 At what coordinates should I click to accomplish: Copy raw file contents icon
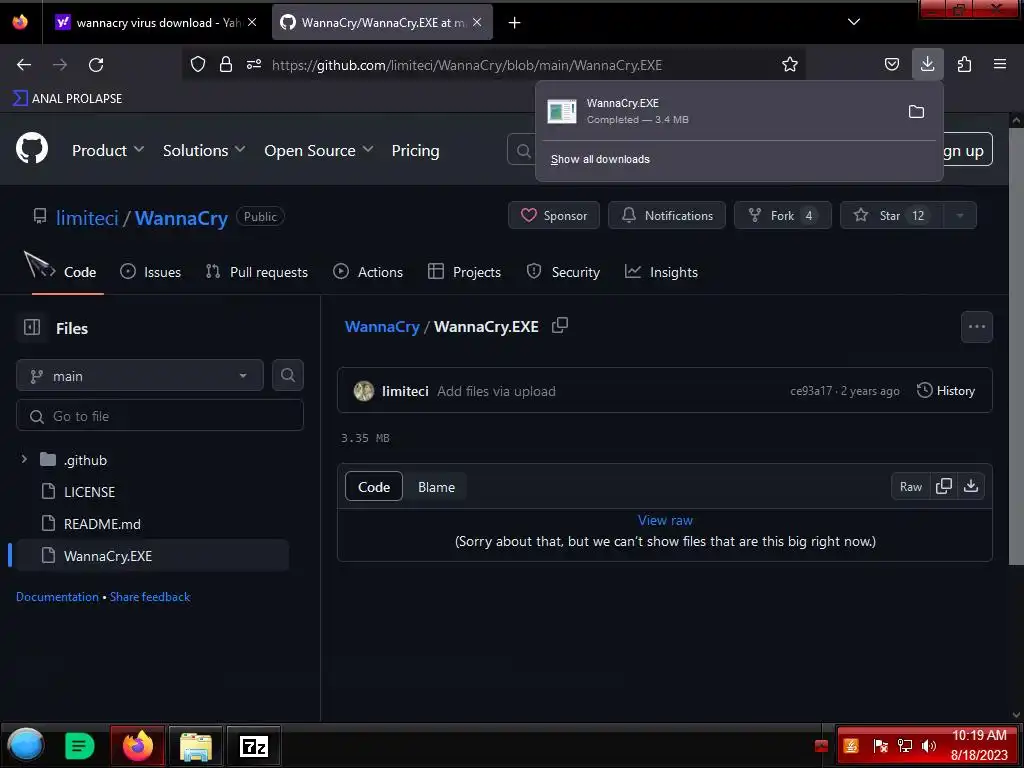[x=943, y=487]
